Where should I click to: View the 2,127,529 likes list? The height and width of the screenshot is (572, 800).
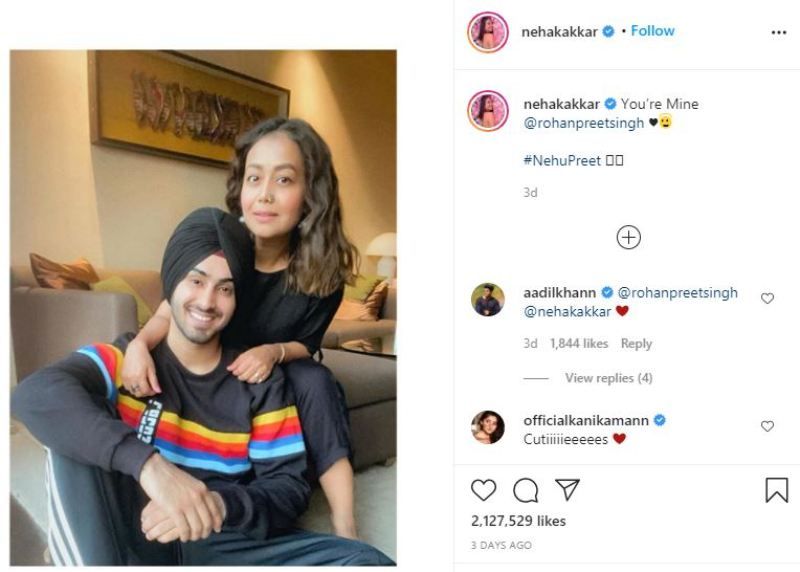point(518,521)
